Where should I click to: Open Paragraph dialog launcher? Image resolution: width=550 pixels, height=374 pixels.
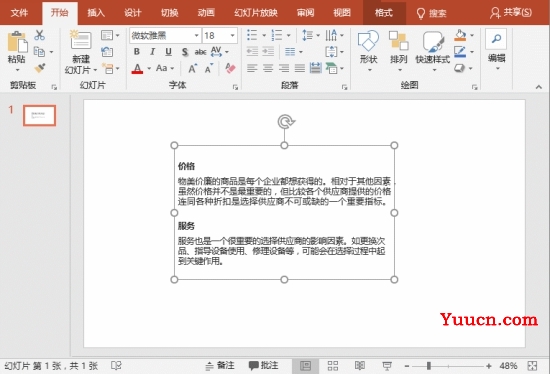[x=345, y=87]
